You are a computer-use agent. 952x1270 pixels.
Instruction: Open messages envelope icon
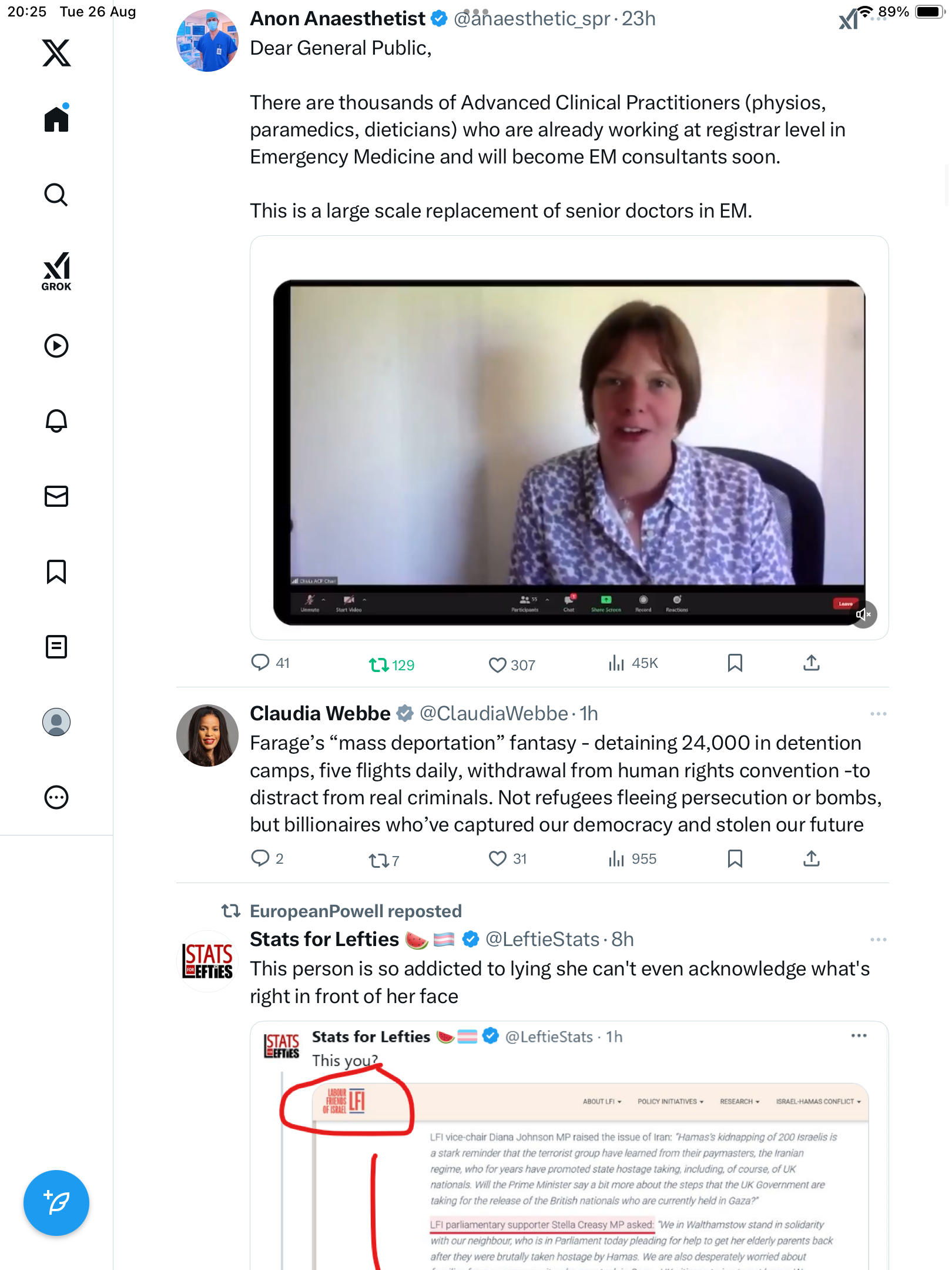pos(56,496)
